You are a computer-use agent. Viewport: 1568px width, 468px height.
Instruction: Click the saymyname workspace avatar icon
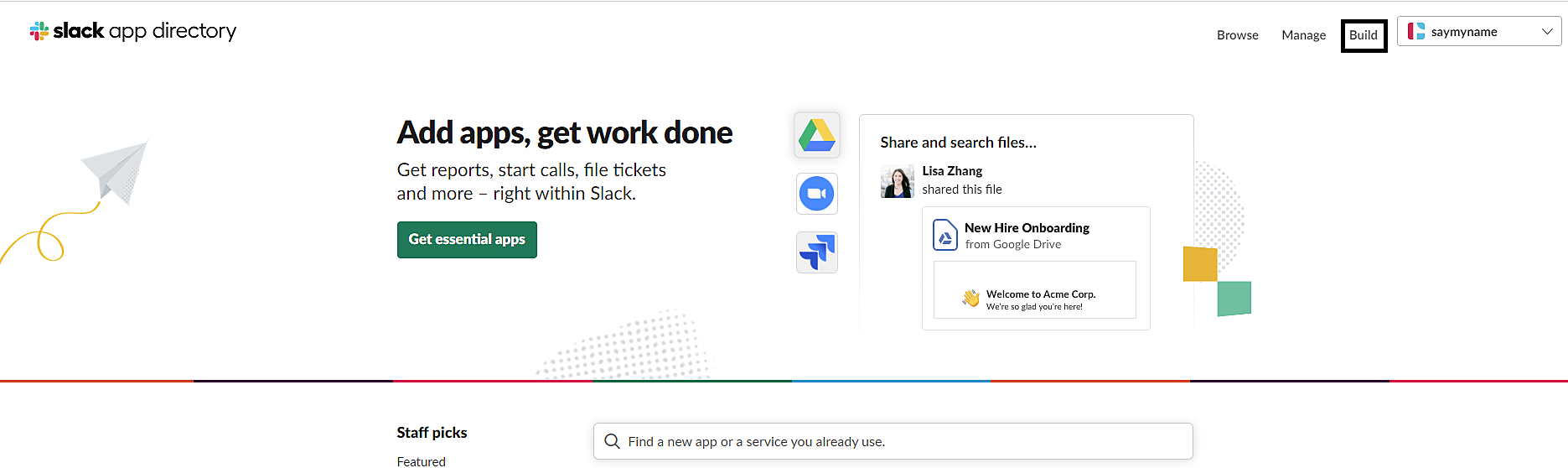click(1416, 32)
